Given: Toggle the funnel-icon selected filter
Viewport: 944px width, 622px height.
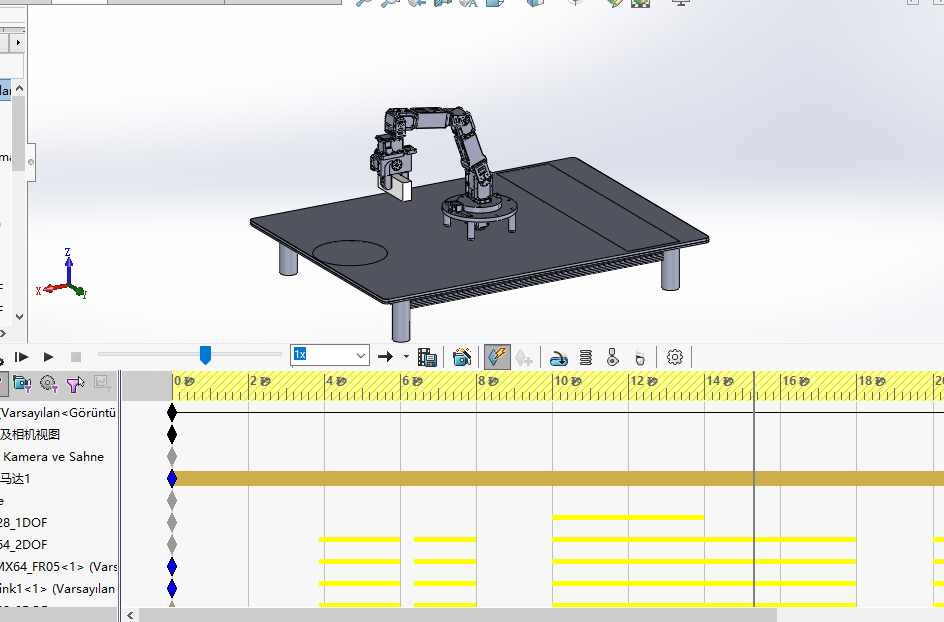Looking at the screenshot, I should tap(75, 384).
